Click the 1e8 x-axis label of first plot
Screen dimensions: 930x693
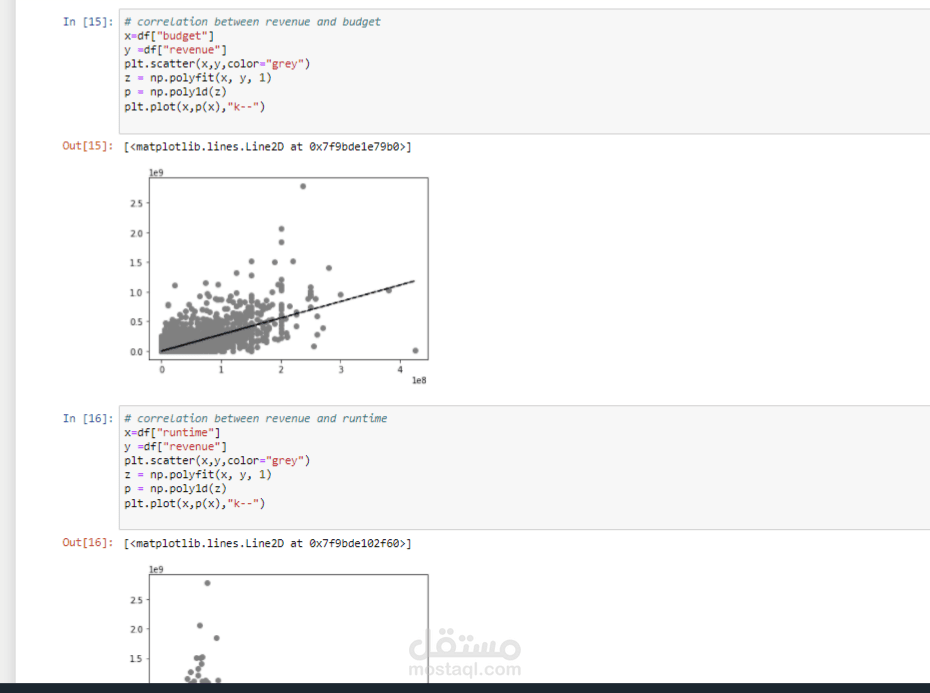419,381
